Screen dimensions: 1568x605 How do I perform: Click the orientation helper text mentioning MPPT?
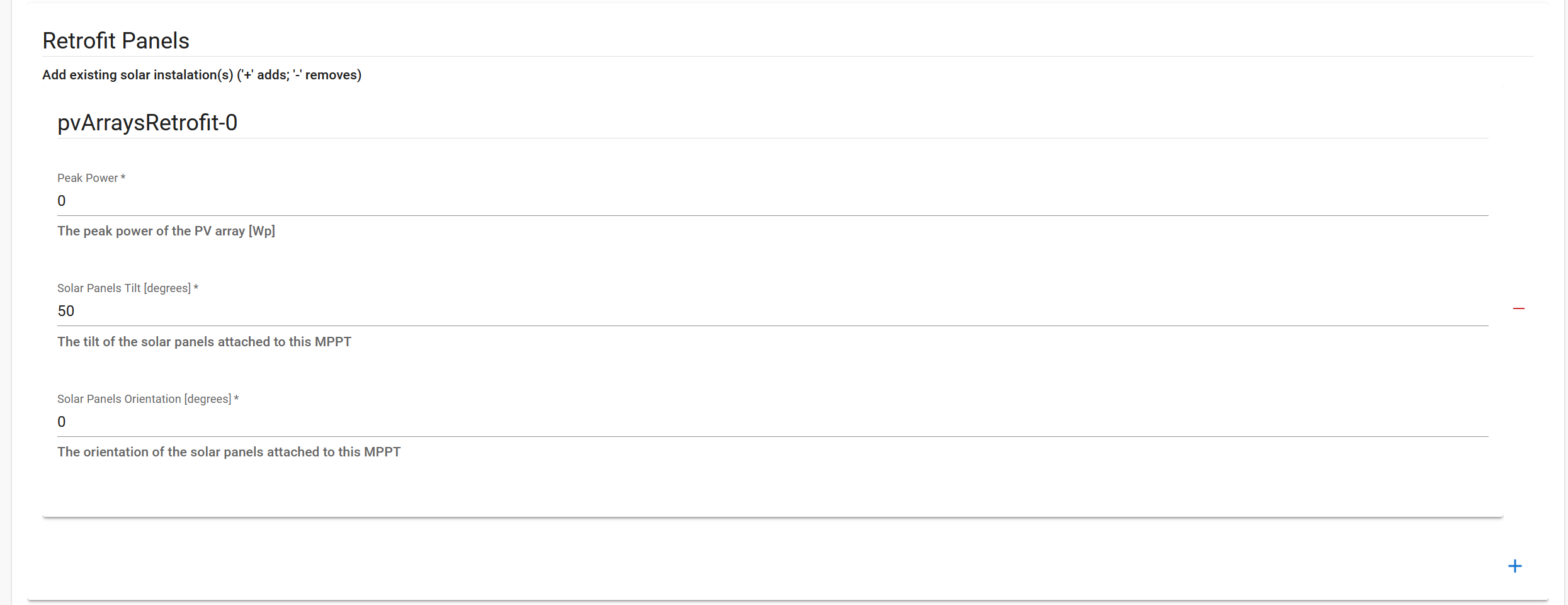point(229,452)
